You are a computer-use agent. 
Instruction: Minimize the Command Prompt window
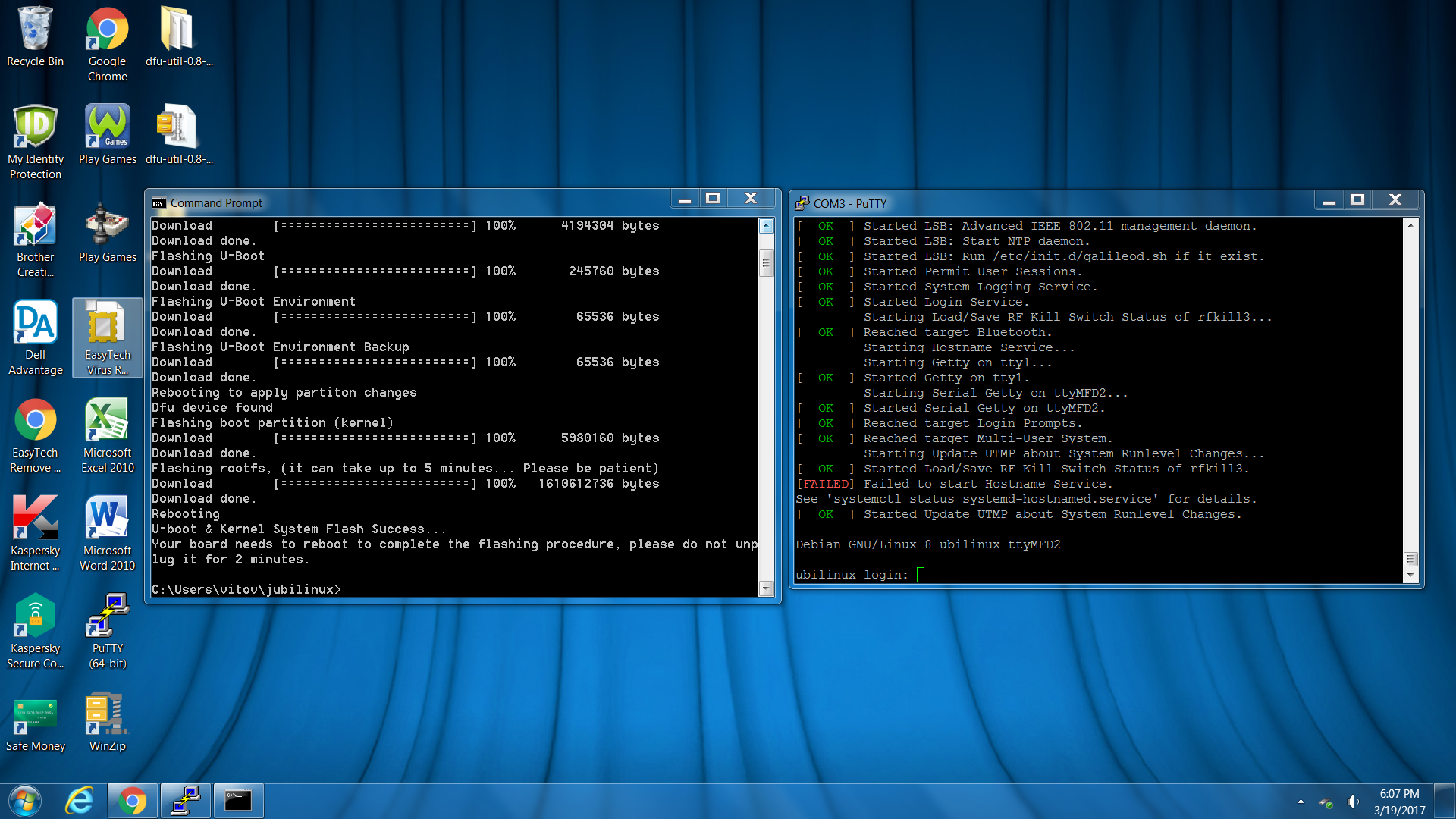pos(685,199)
